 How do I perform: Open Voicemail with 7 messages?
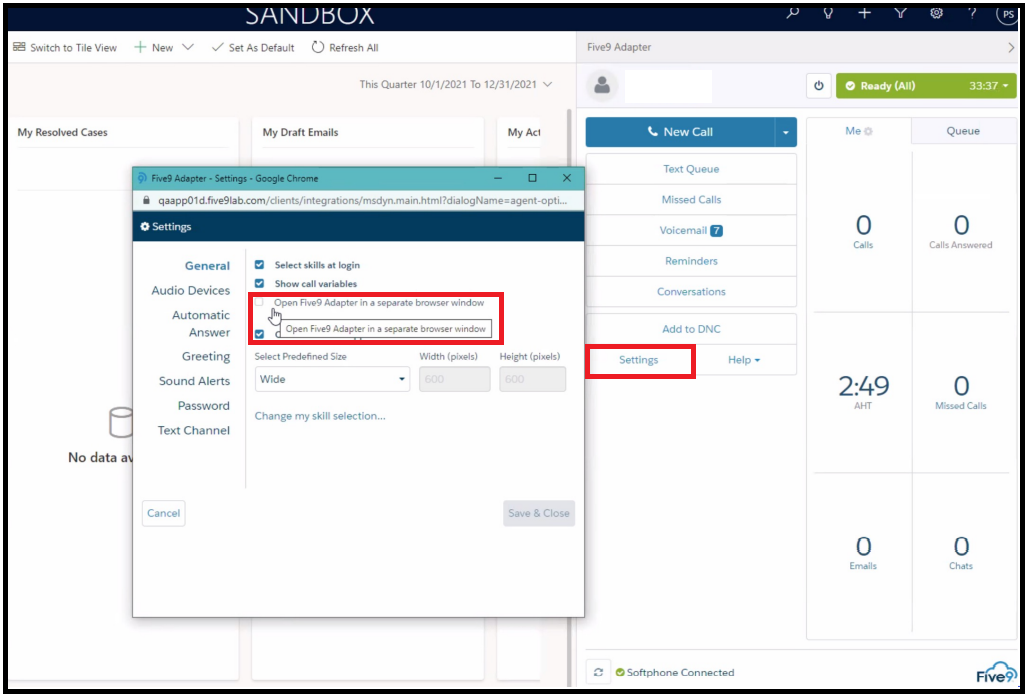[x=691, y=231]
